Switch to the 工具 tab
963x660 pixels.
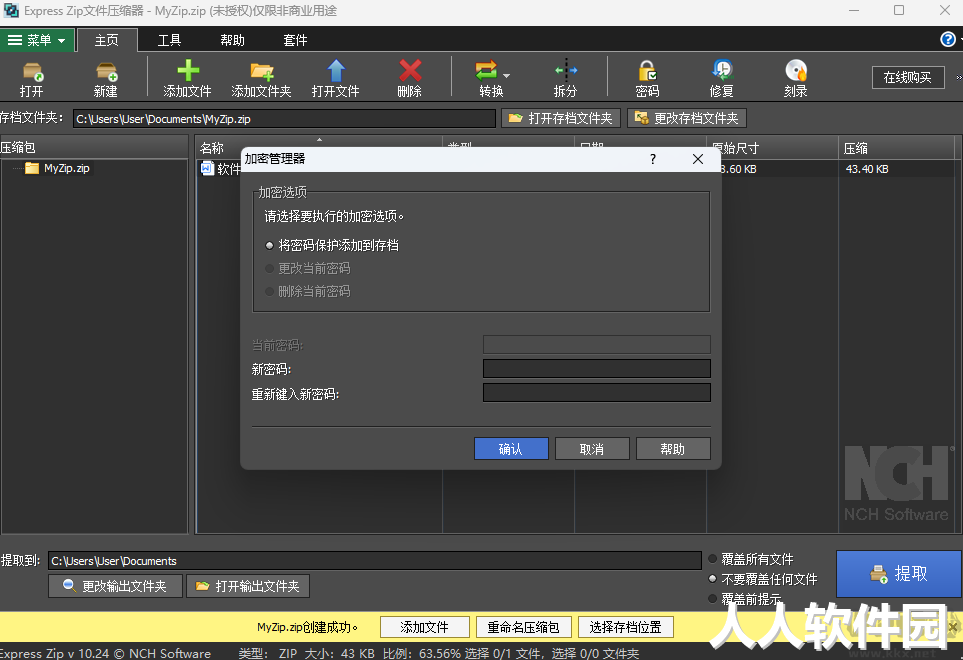pyautogui.click(x=170, y=41)
